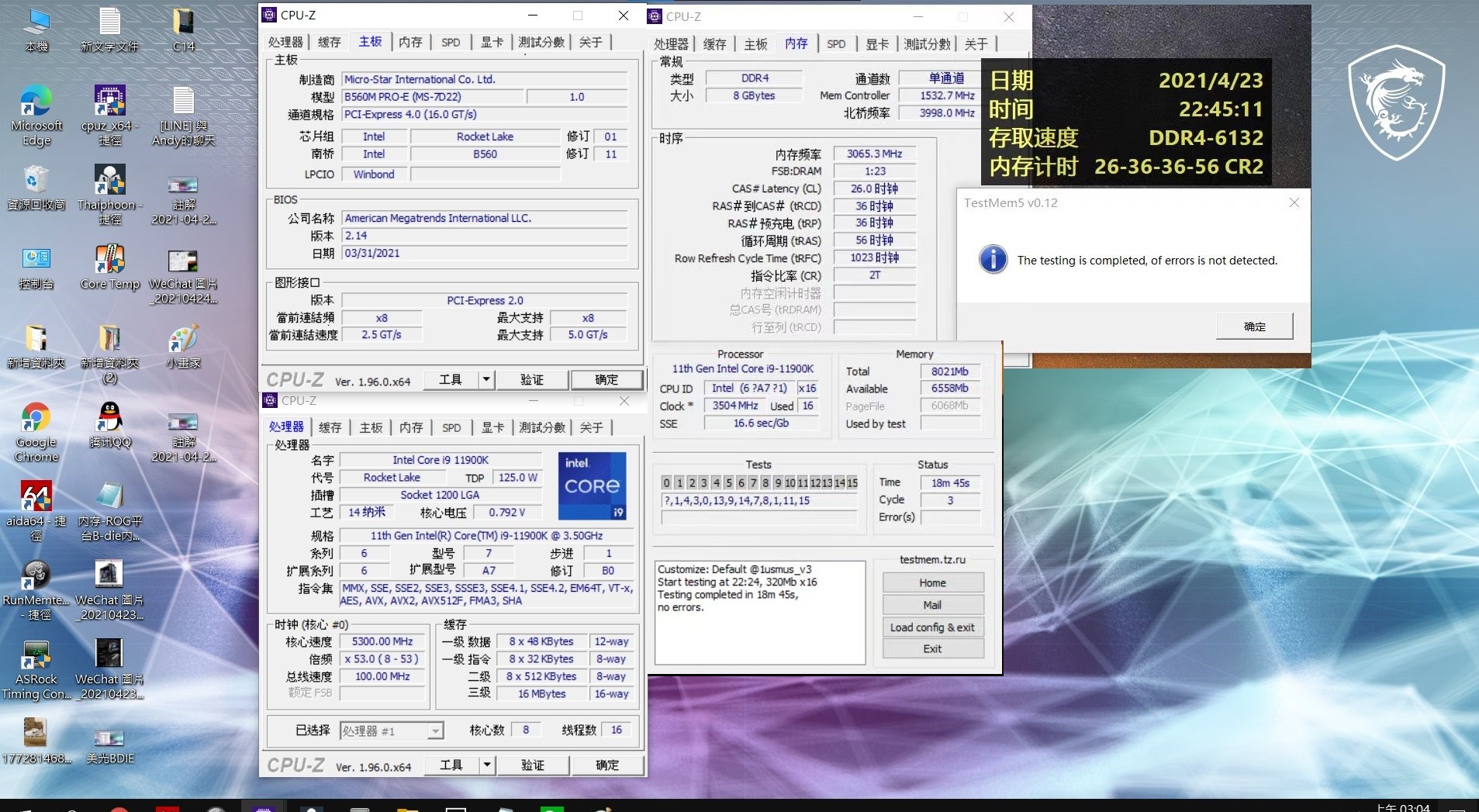1479x812 pixels.
Task: Open the 已选择 处理器 #1 combo box
Action: pyautogui.click(x=392, y=731)
